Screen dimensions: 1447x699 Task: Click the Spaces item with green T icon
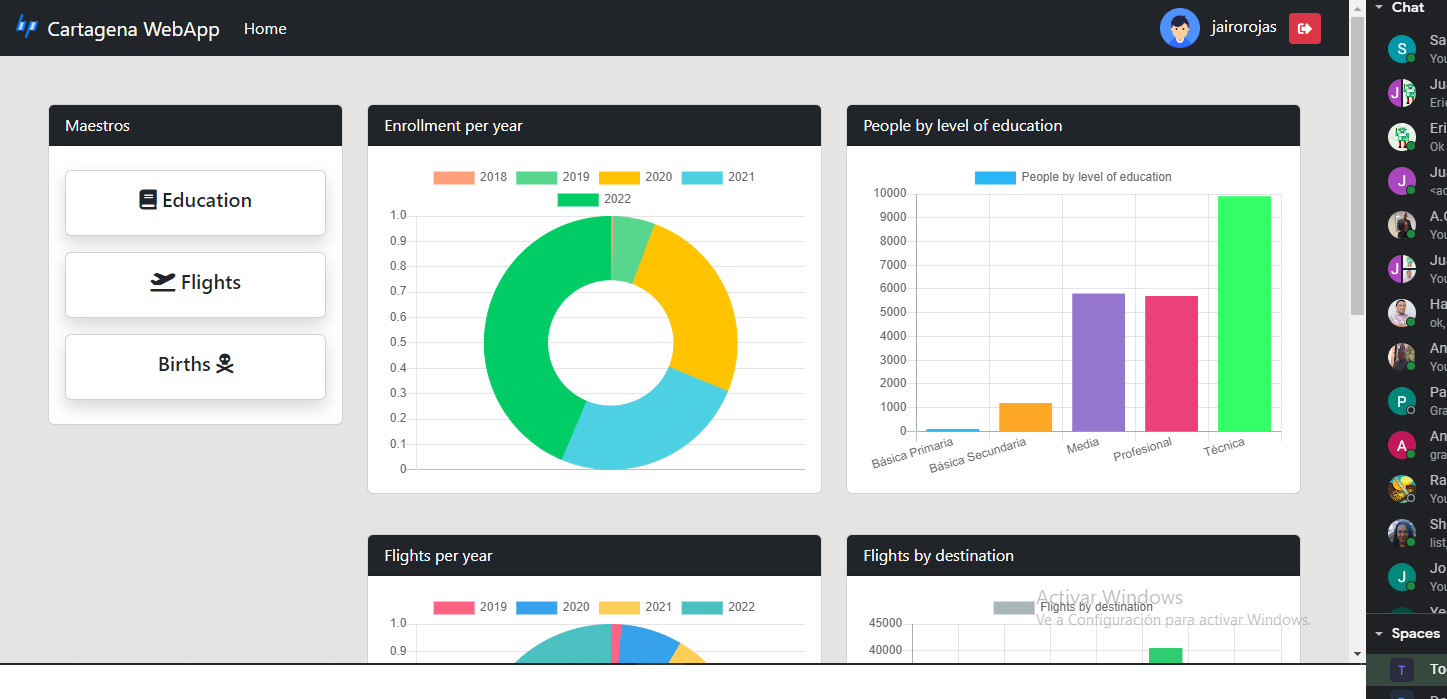pos(1401,668)
